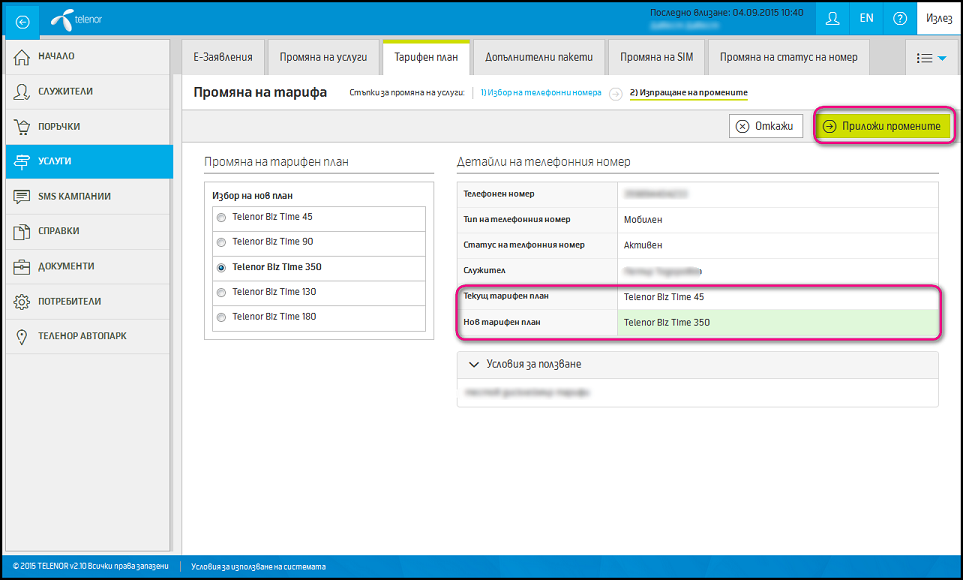Screen dimensions: 963x580
Task: Open ДОКУМЕНТИ sidebar section
Action: coord(88,267)
